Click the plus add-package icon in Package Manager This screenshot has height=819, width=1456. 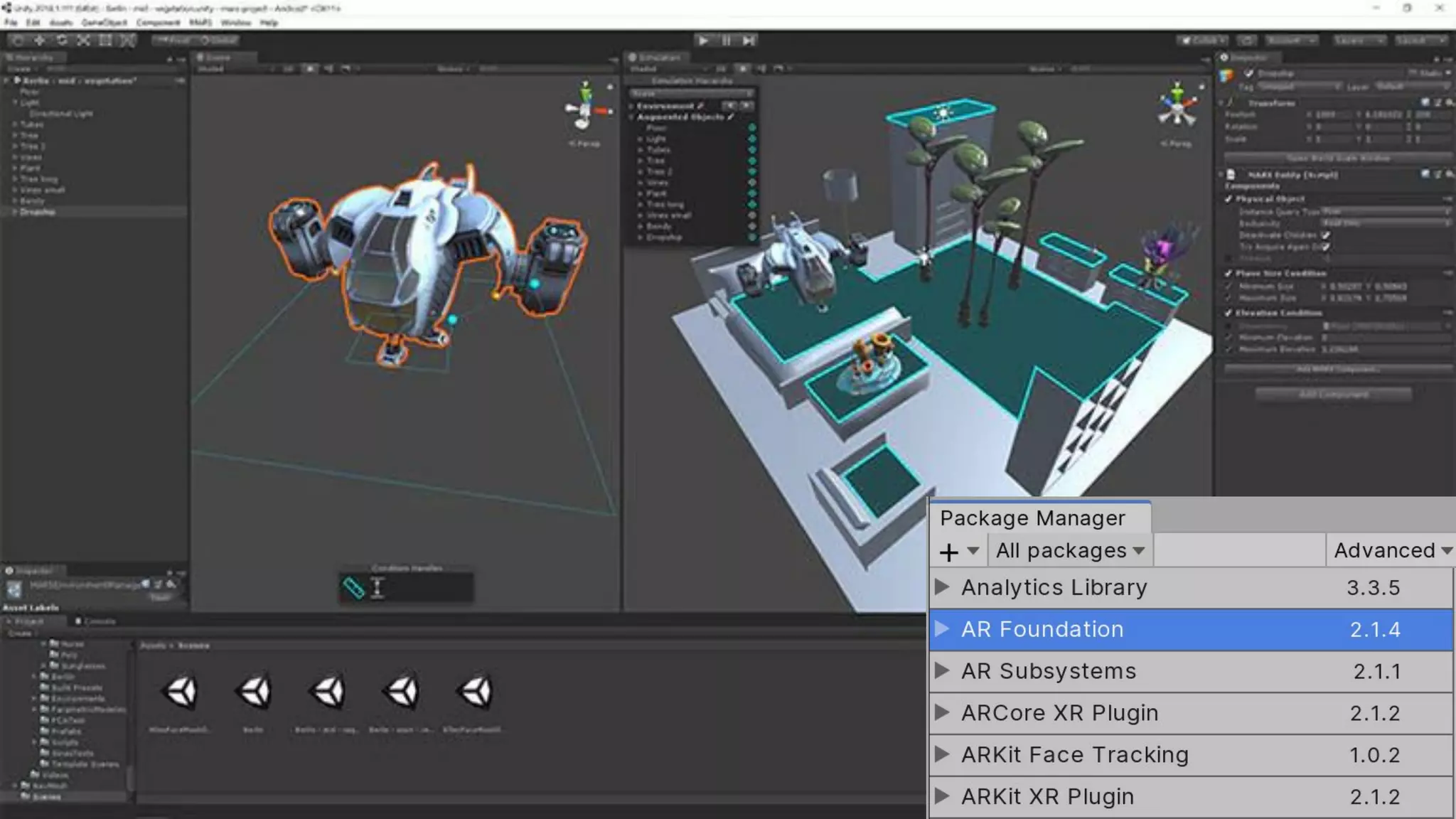(x=949, y=552)
